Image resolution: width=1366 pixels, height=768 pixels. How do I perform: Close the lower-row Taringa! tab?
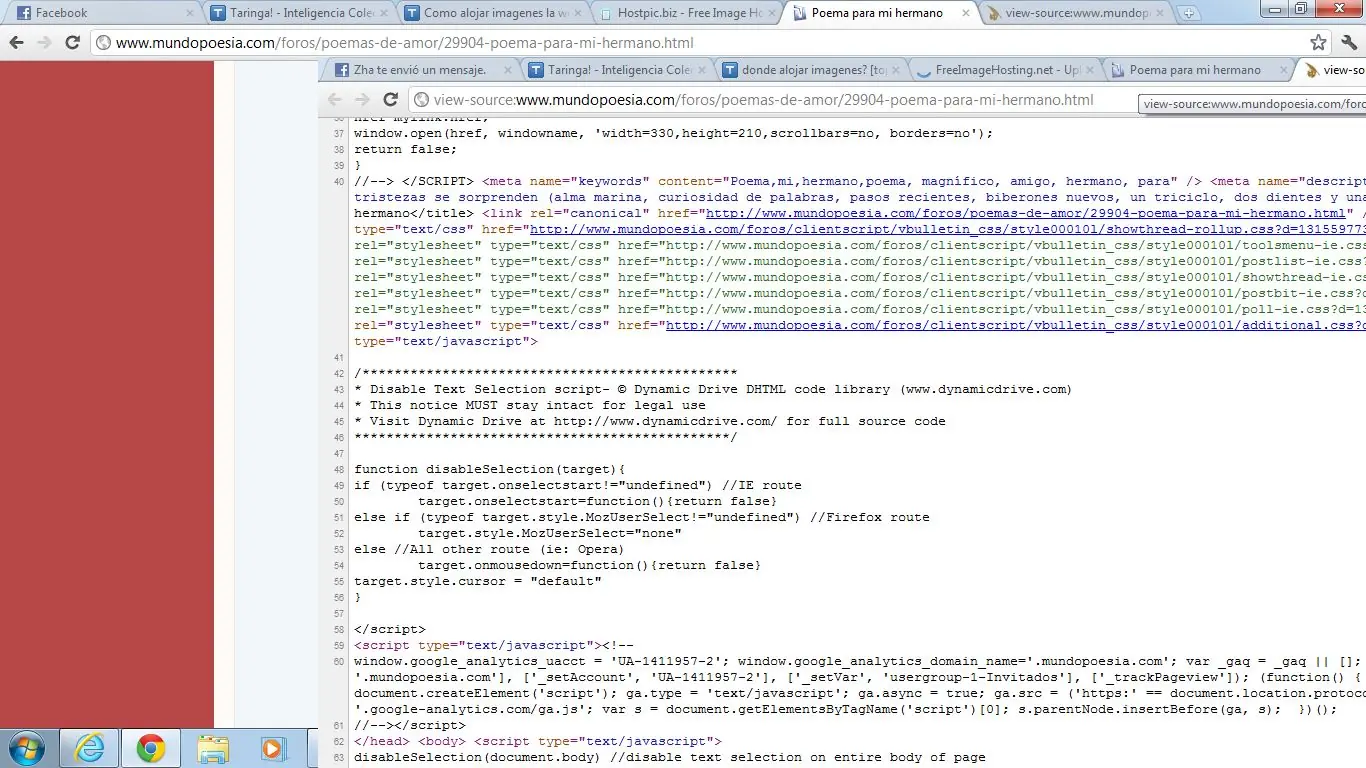tap(702, 70)
